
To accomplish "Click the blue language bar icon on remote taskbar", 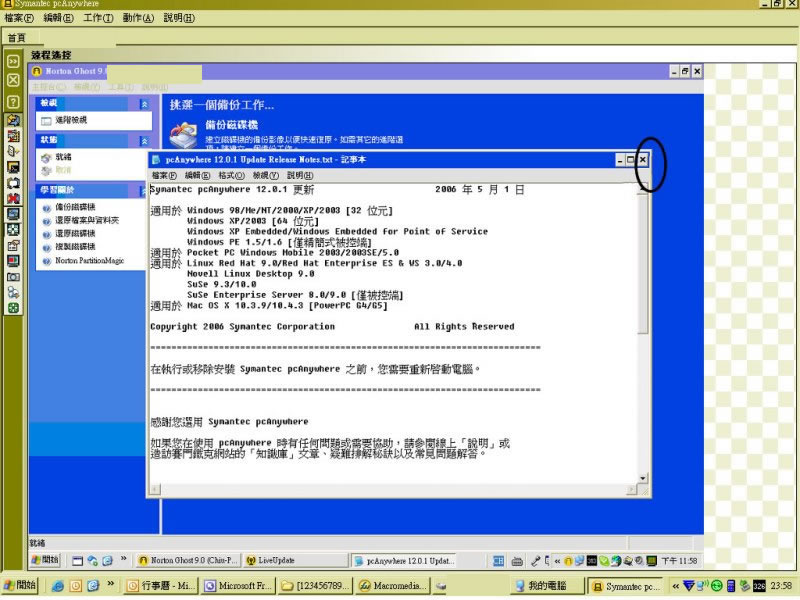I will (498, 561).
